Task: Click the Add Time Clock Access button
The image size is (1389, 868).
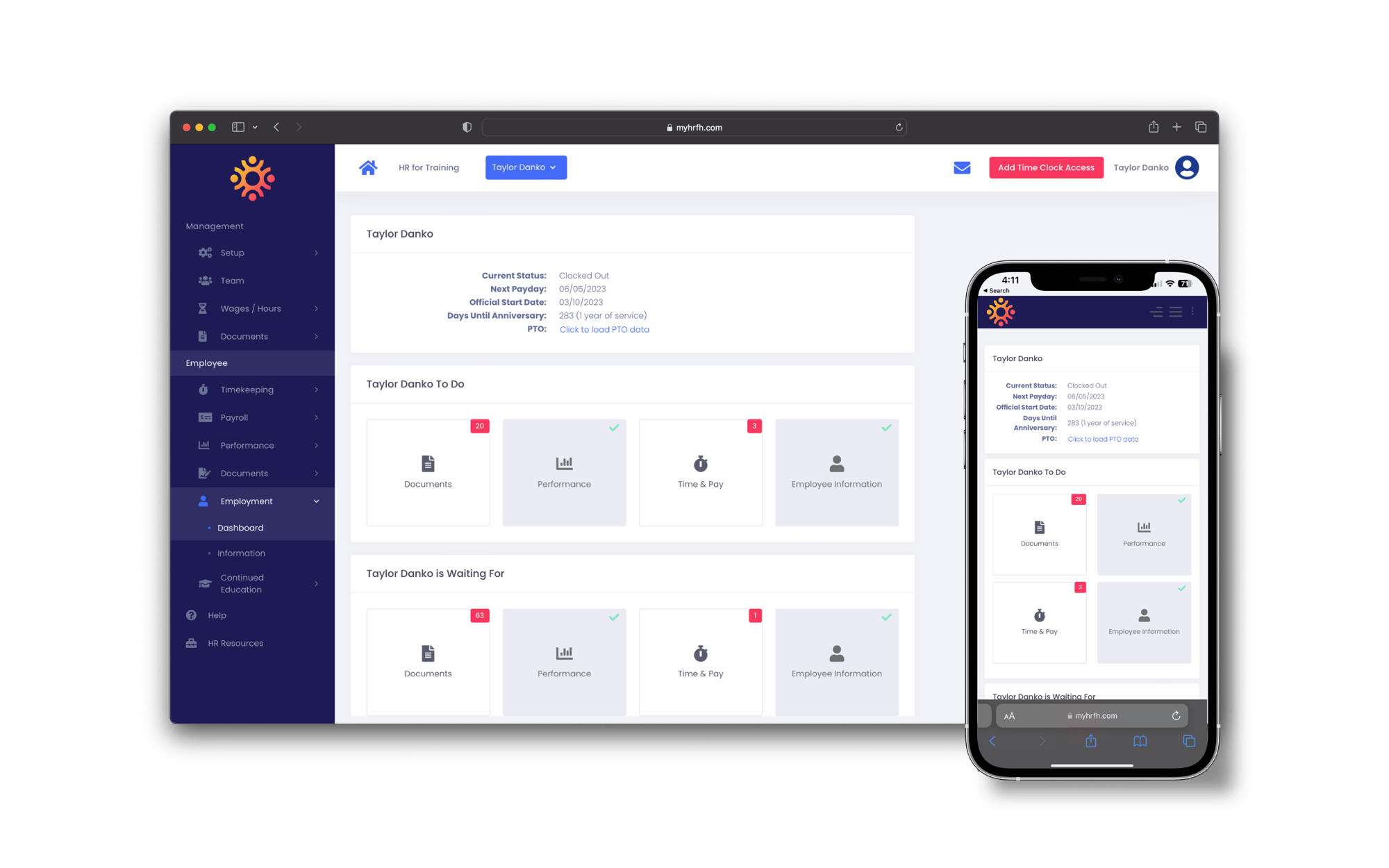Action: 1045,167
